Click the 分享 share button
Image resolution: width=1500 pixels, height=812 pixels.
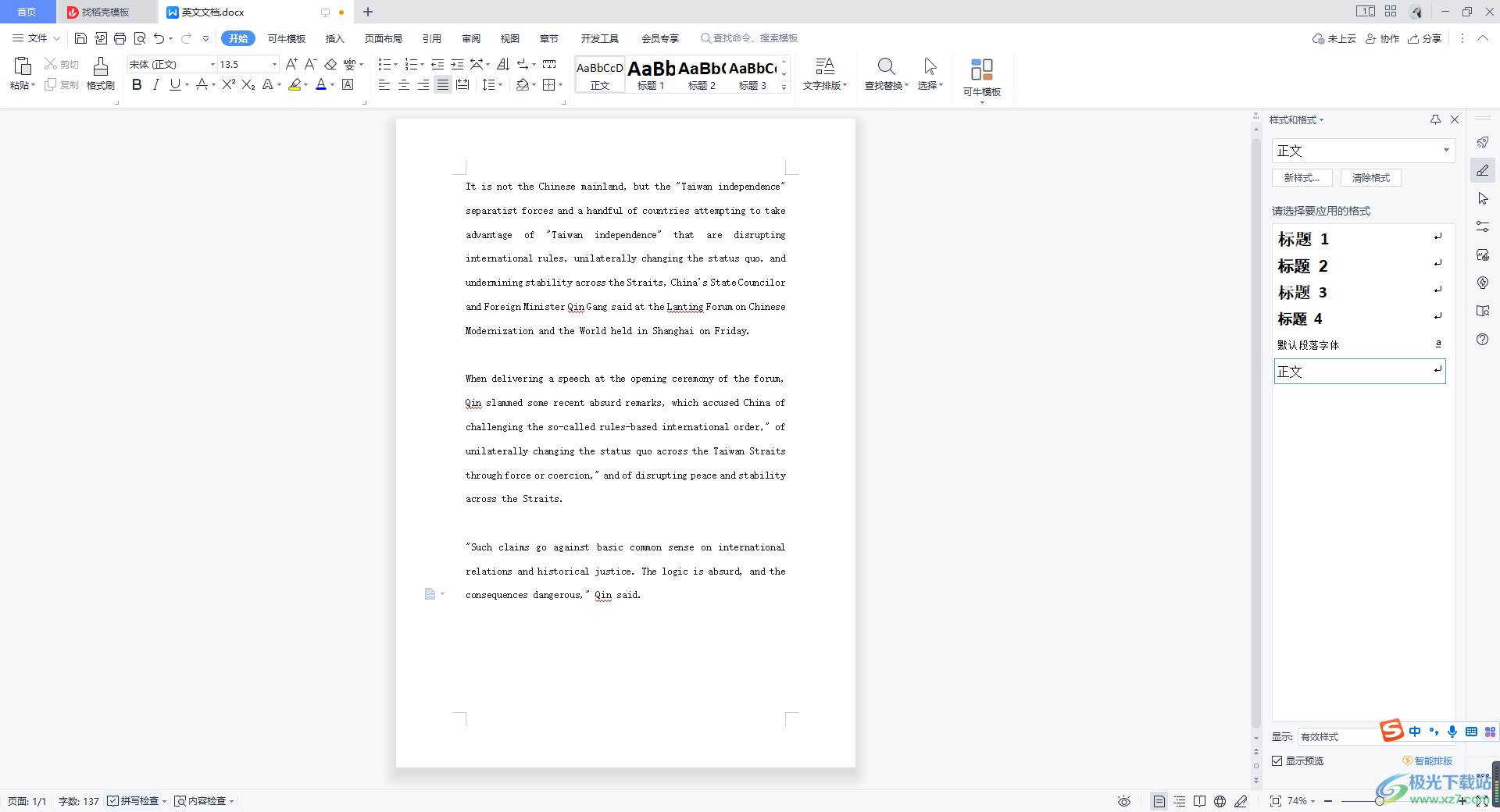(1425, 38)
